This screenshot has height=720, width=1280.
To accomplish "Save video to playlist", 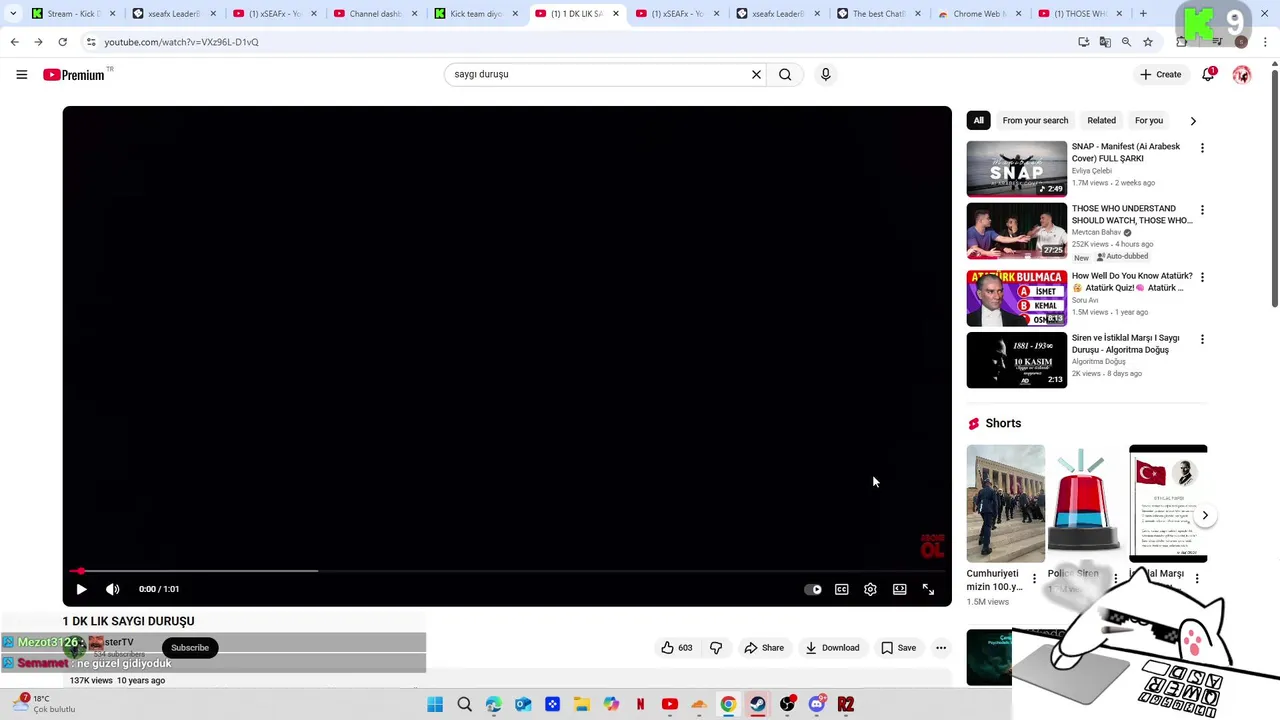I will (898, 647).
